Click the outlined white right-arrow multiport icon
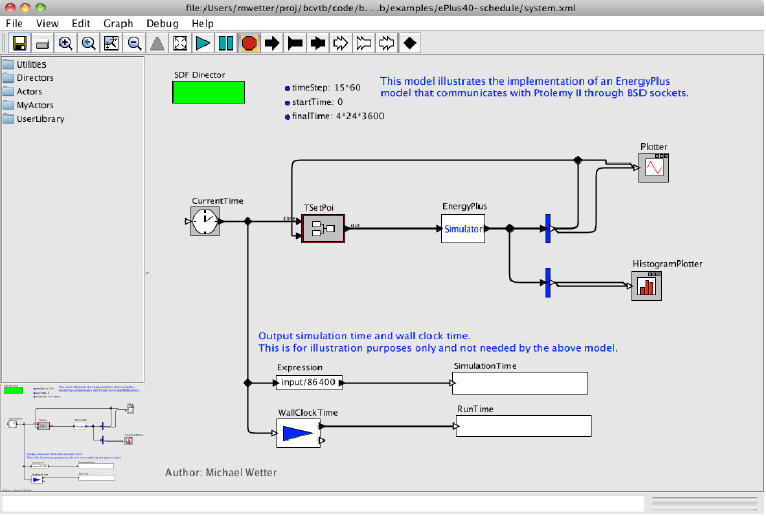The image size is (766, 516). click(340, 43)
